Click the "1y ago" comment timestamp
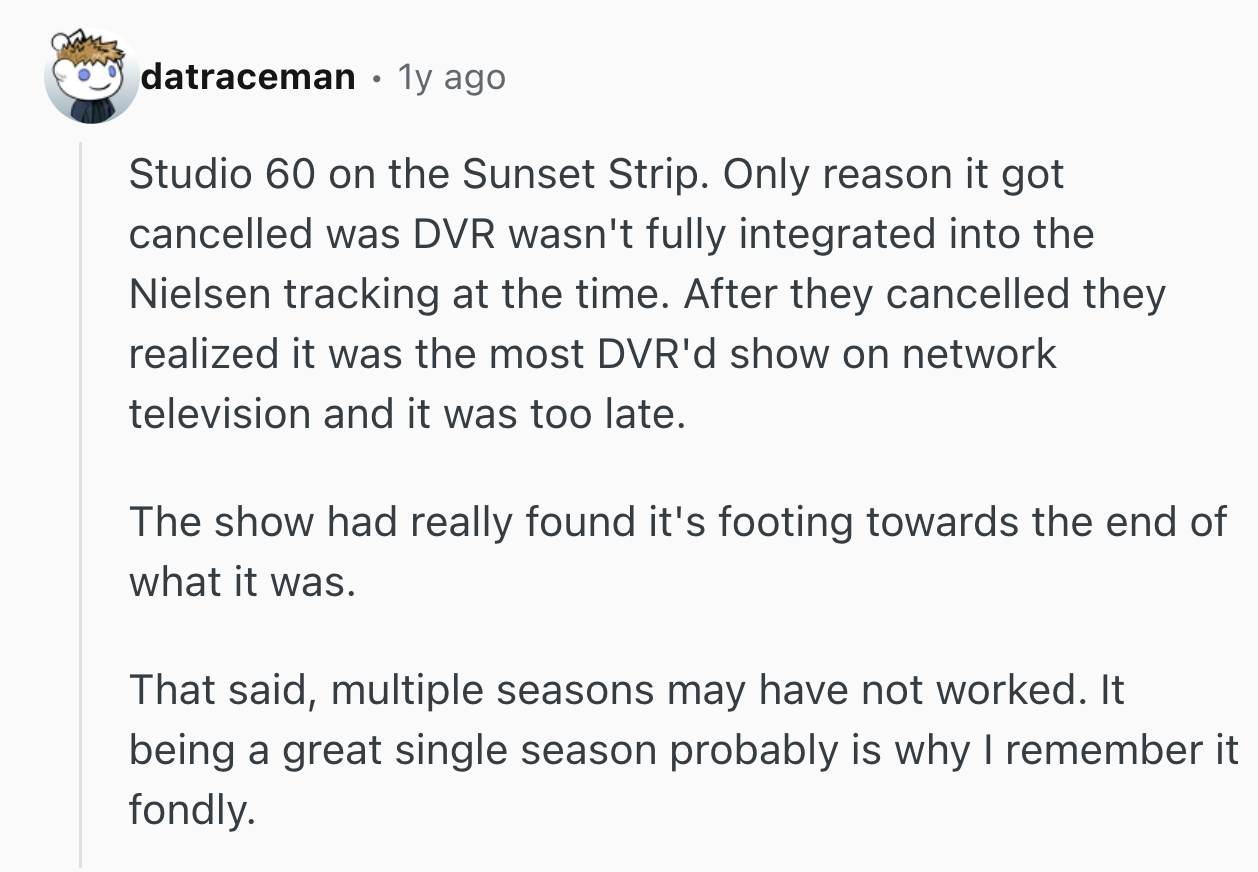1258x872 pixels. pos(451,76)
